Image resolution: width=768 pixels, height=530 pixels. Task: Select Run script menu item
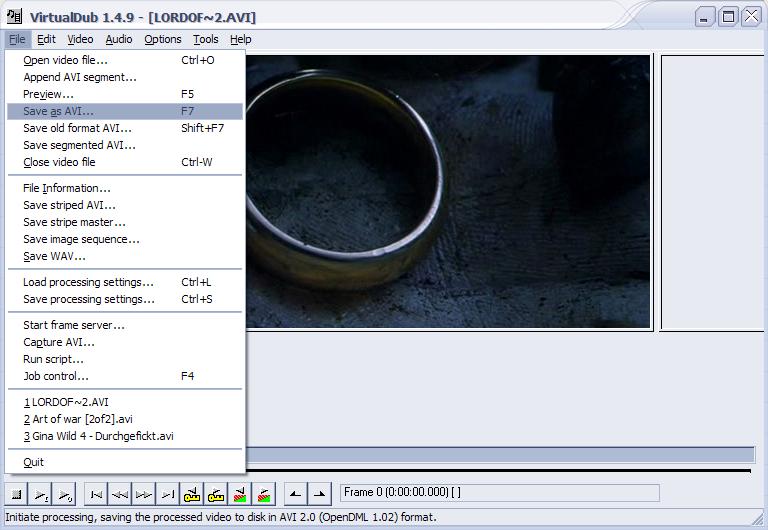click(x=125, y=359)
